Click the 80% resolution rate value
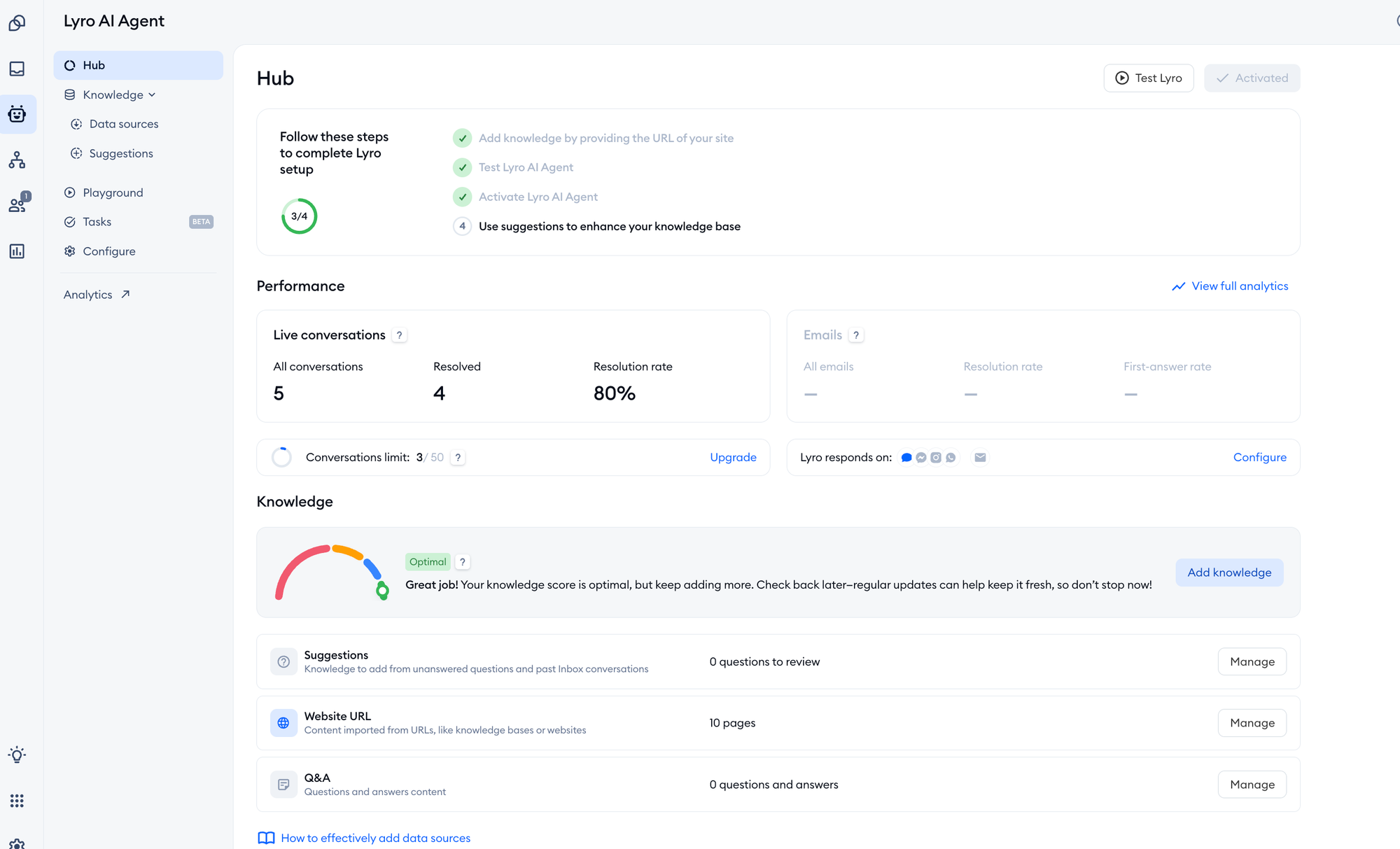 [615, 393]
